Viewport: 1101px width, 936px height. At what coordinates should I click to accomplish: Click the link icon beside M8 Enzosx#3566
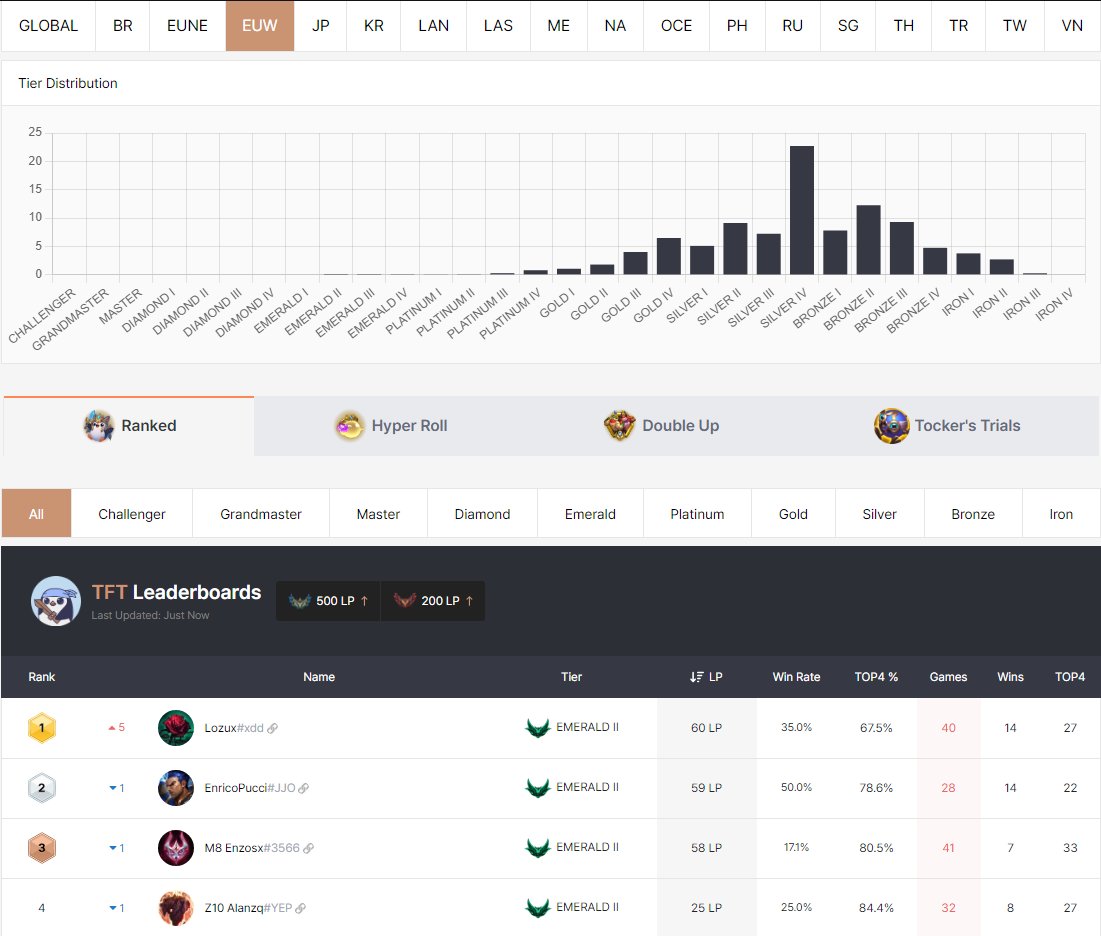tap(308, 848)
